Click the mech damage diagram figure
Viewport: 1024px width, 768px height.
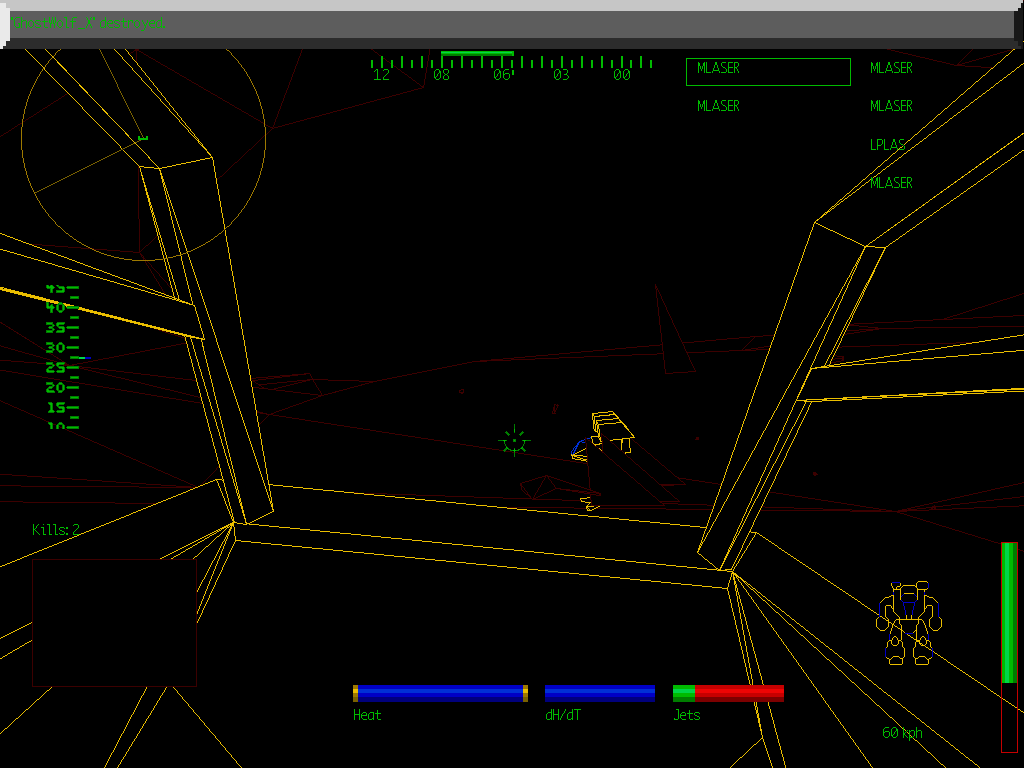pyautogui.click(x=906, y=620)
